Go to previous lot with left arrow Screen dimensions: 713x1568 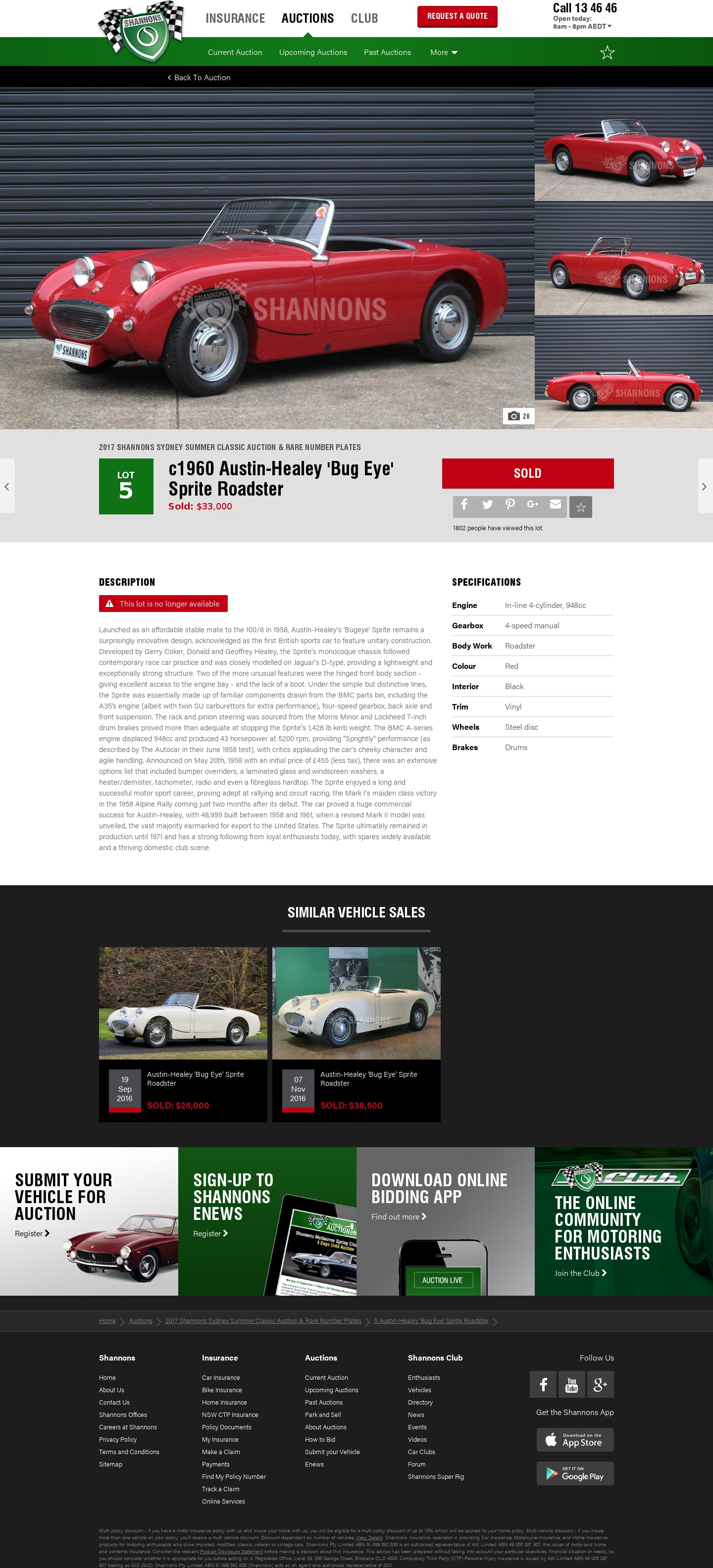(x=7, y=486)
